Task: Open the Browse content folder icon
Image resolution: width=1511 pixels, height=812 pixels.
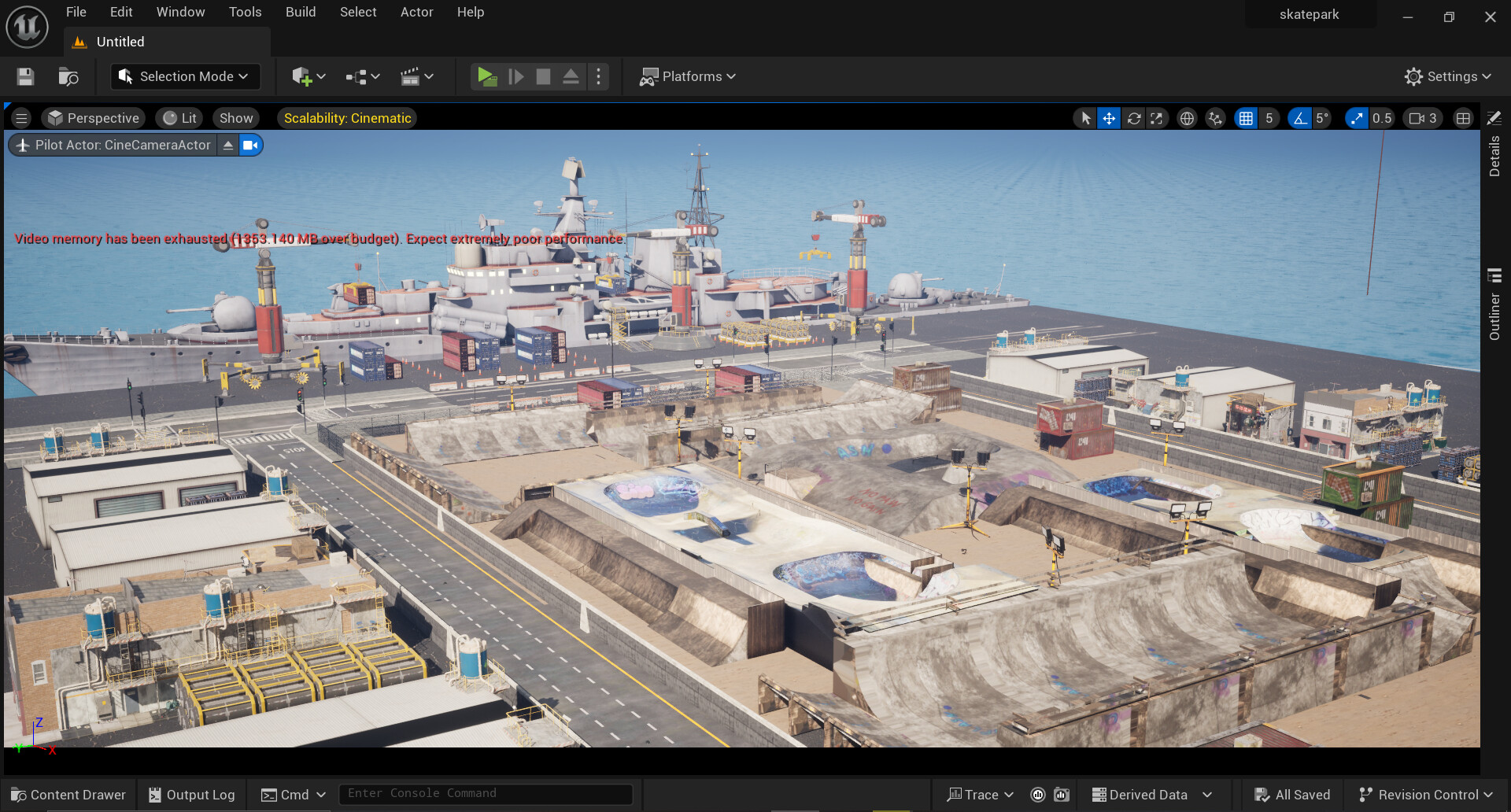Action: click(68, 76)
